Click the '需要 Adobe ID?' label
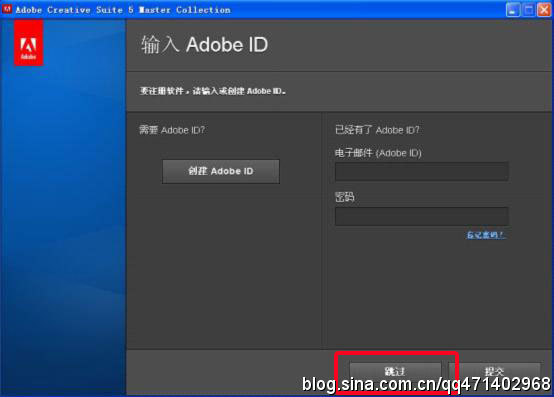This screenshot has height=397, width=554. [172, 130]
